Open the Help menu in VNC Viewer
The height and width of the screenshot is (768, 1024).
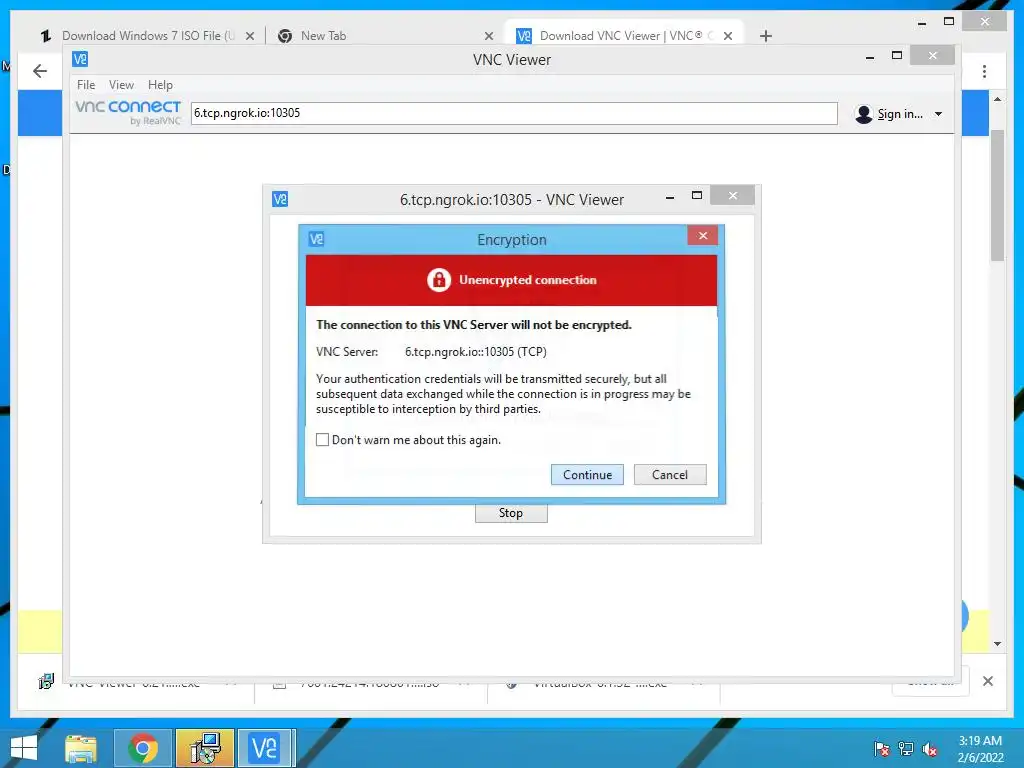coord(160,85)
